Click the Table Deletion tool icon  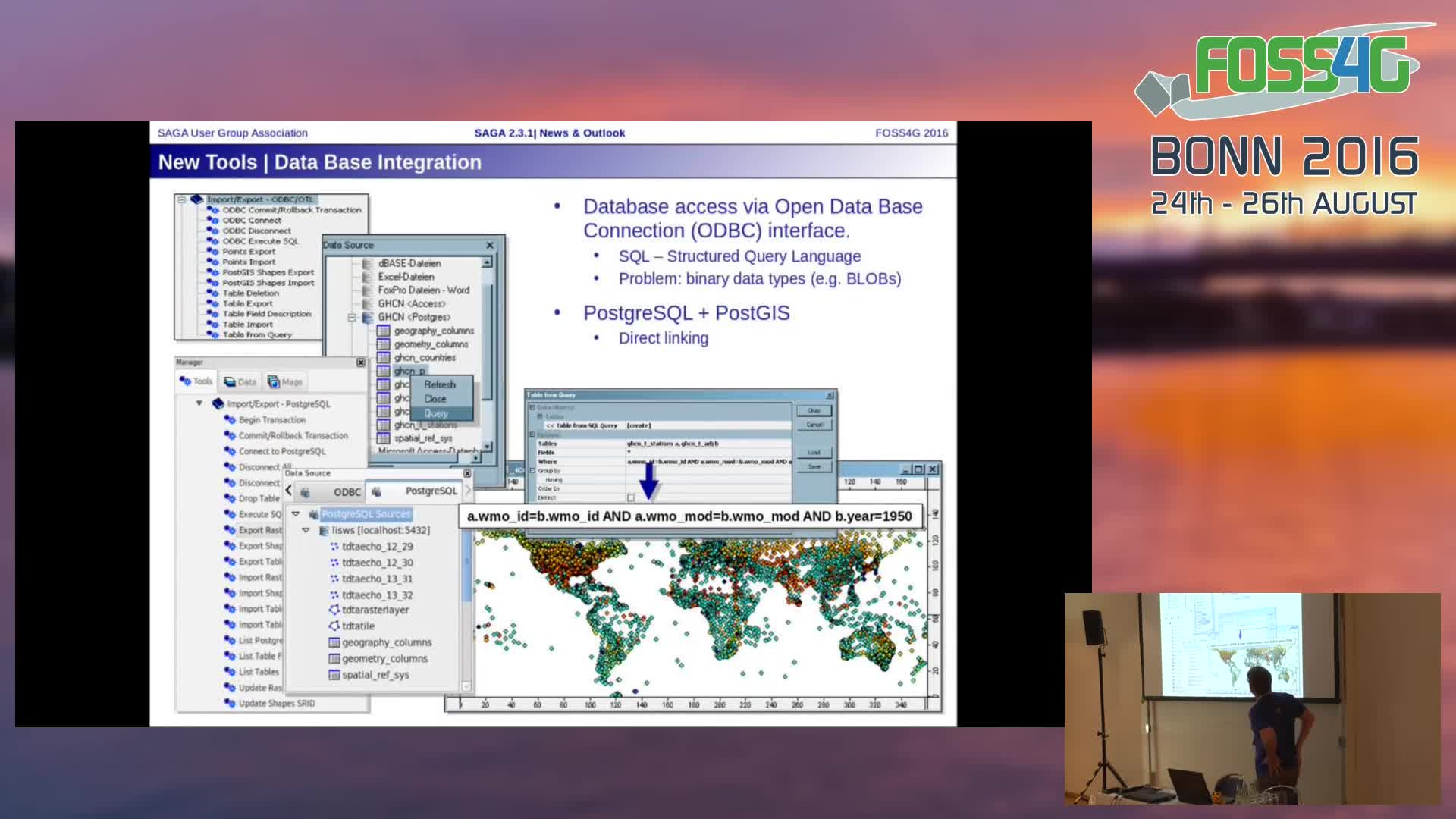coord(213,293)
